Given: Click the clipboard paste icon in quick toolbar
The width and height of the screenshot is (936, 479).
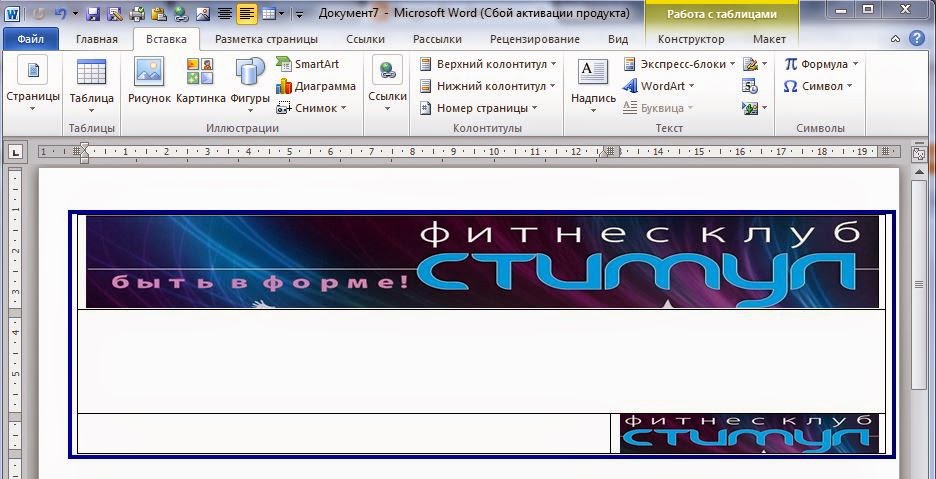Looking at the screenshot, I should 158,13.
